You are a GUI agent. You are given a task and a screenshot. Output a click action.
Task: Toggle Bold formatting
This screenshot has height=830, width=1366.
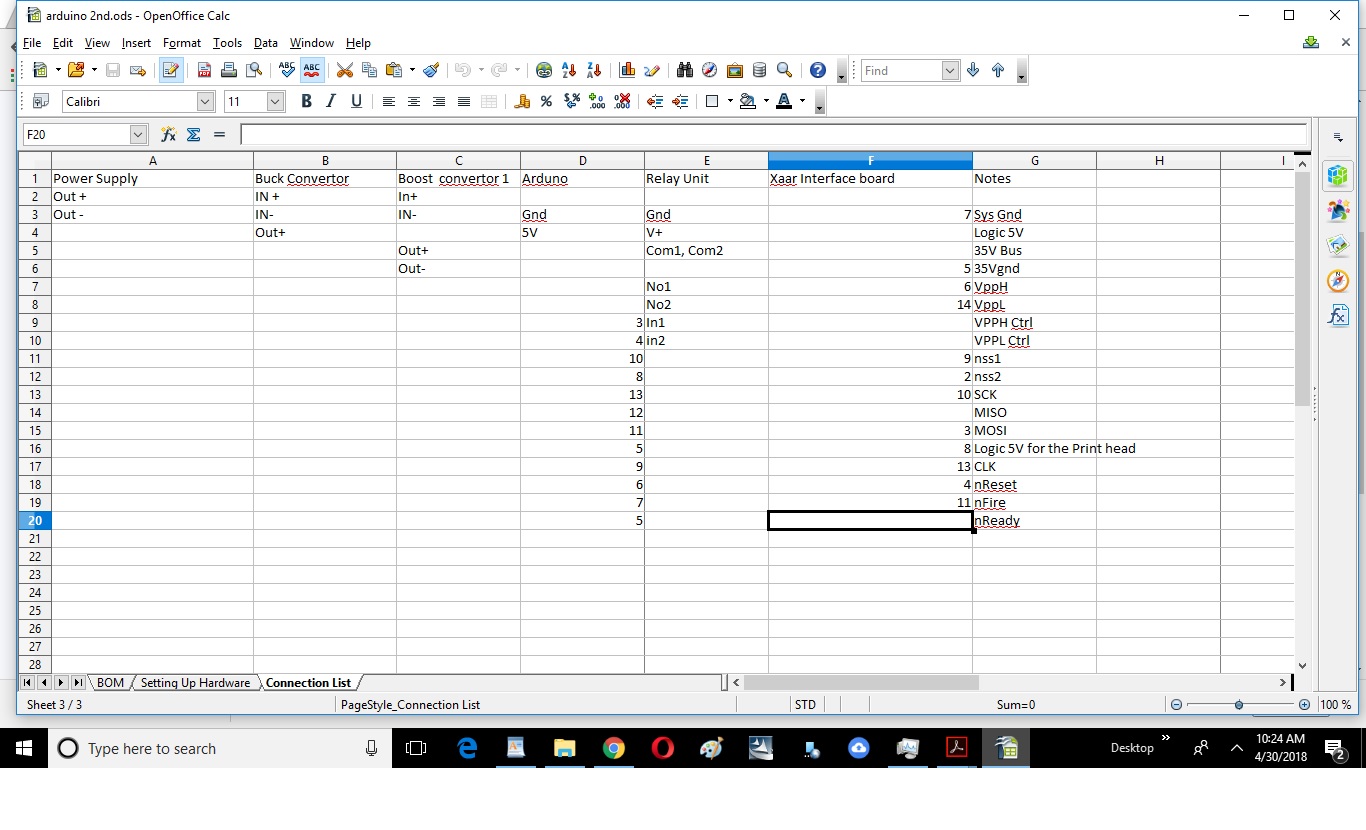pos(306,101)
